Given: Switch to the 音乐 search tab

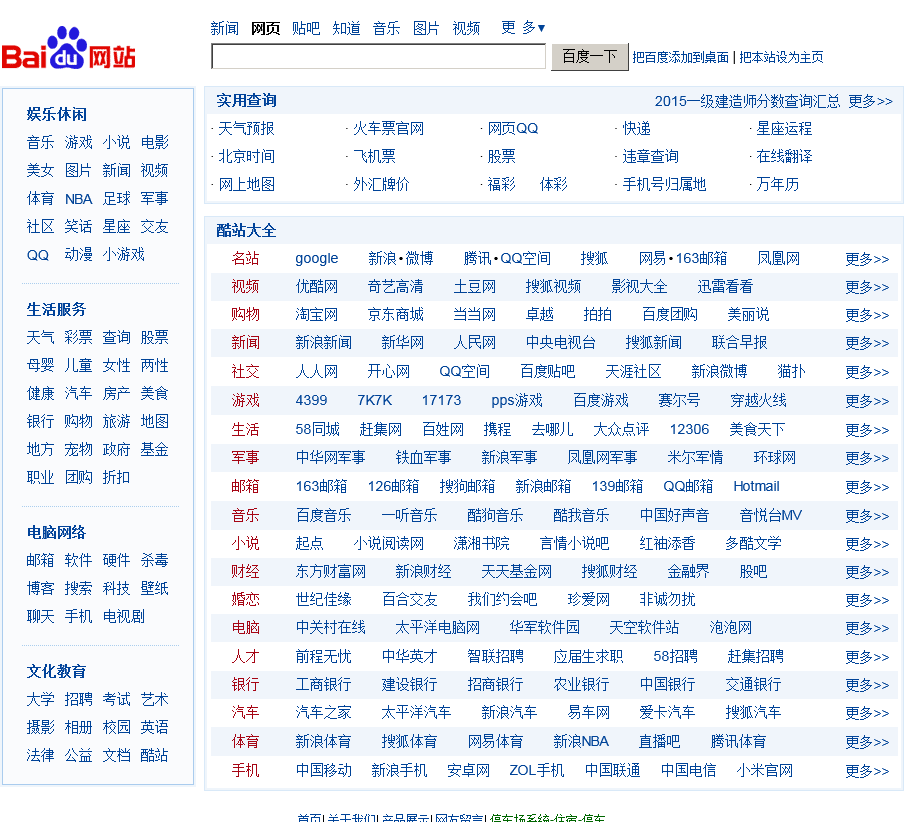Looking at the screenshot, I should click(x=386, y=28).
